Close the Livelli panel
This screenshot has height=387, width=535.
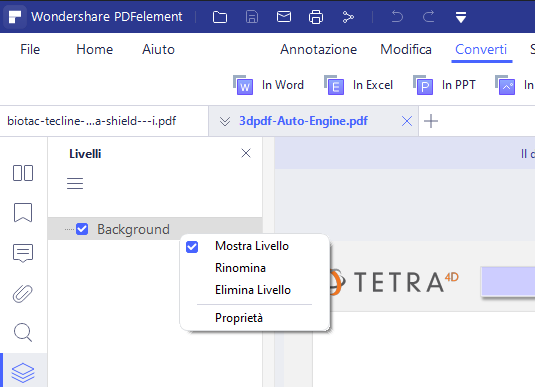246,153
